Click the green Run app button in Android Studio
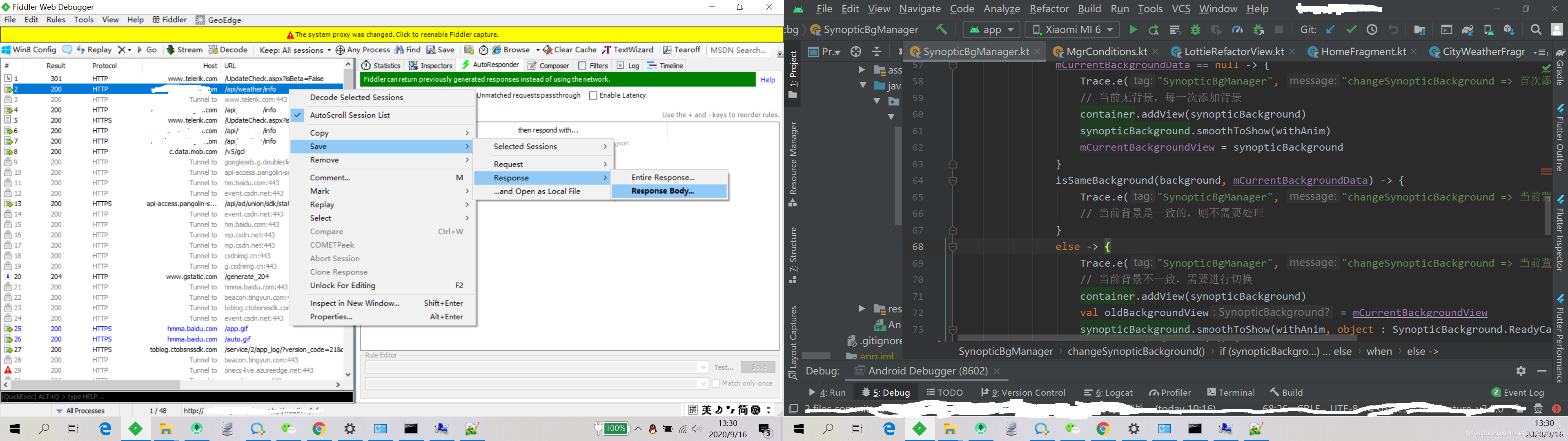The width and height of the screenshot is (1568, 441). [1133, 30]
